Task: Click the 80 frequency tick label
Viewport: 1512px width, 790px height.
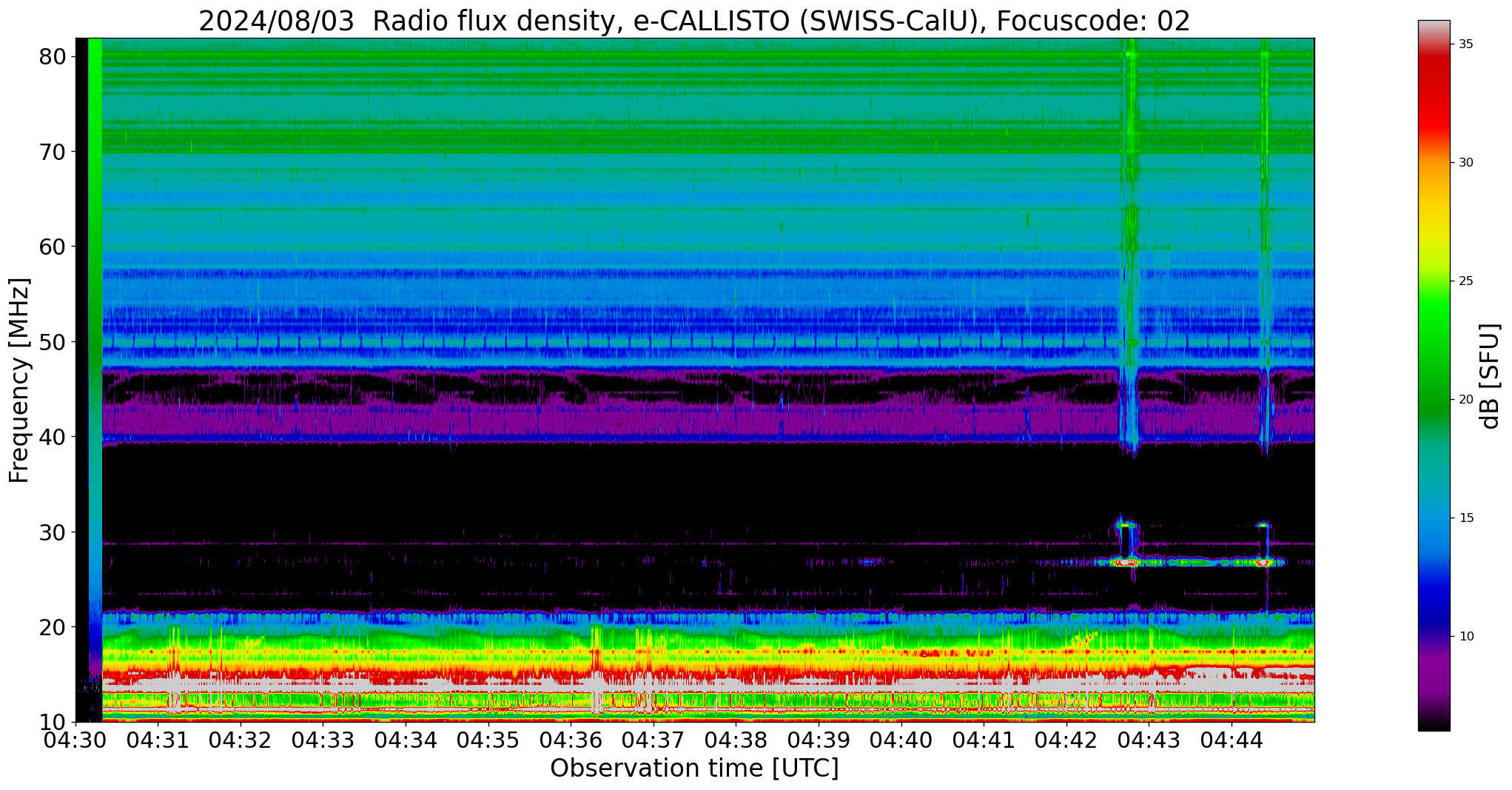Action: 53,57
